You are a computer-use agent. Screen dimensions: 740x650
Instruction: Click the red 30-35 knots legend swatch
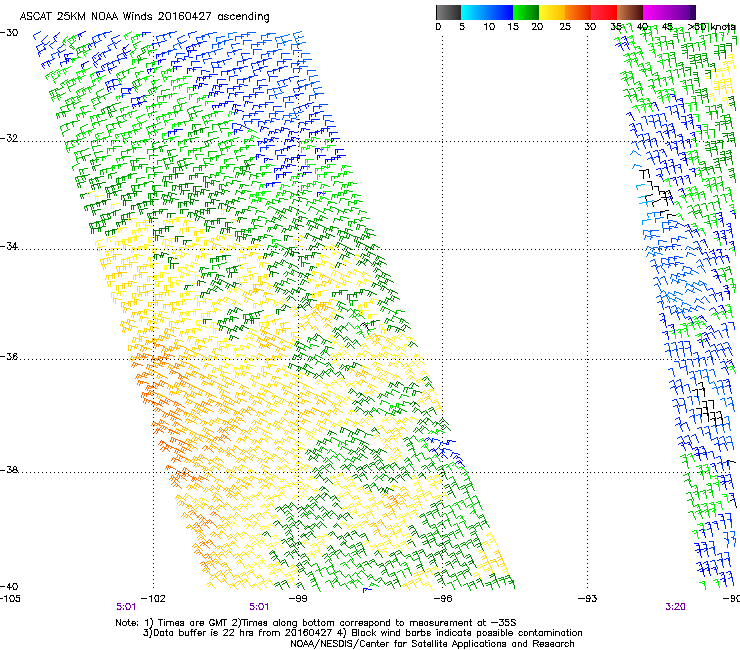tap(604, 12)
